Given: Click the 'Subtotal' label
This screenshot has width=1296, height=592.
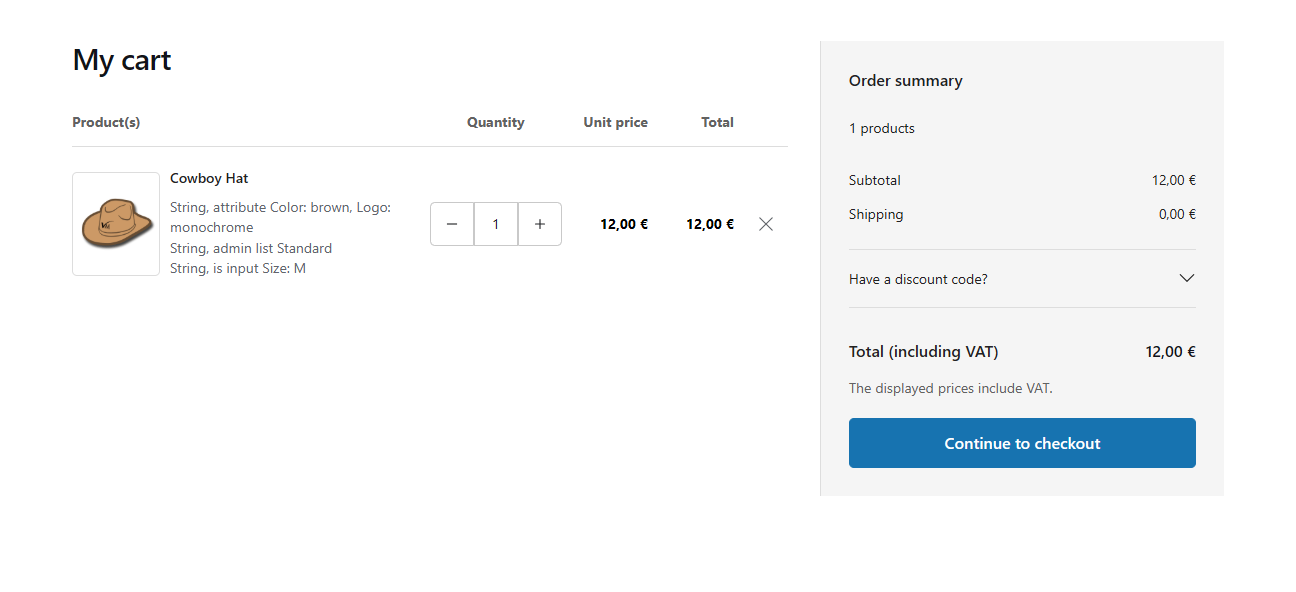Looking at the screenshot, I should (875, 180).
